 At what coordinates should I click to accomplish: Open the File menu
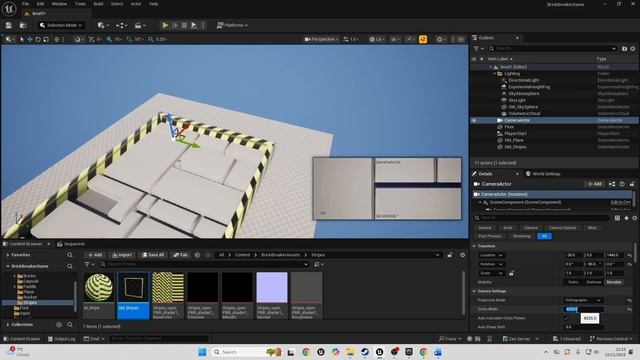[x=25, y=4]
